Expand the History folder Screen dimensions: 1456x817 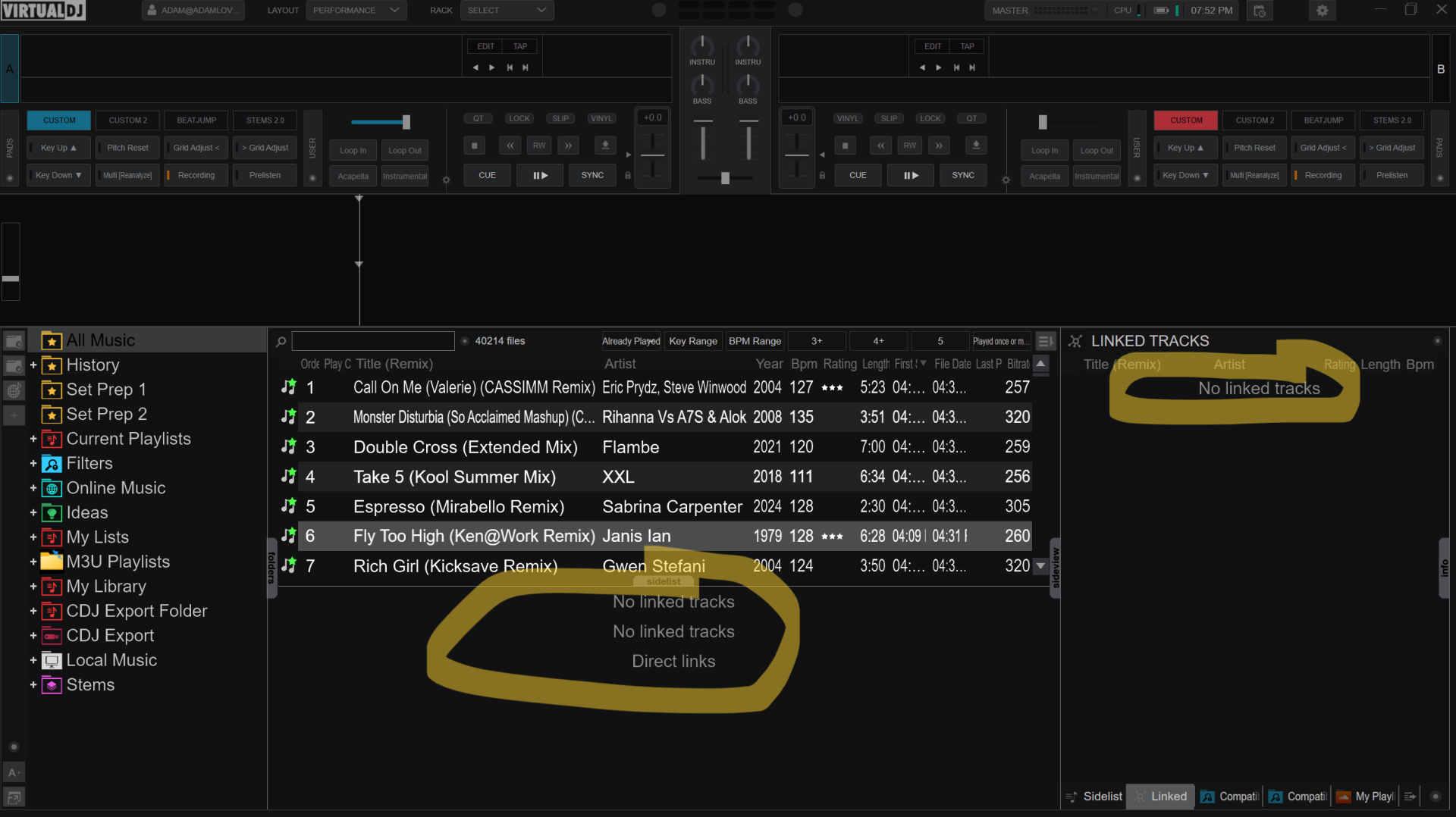[x=33, y=365]
